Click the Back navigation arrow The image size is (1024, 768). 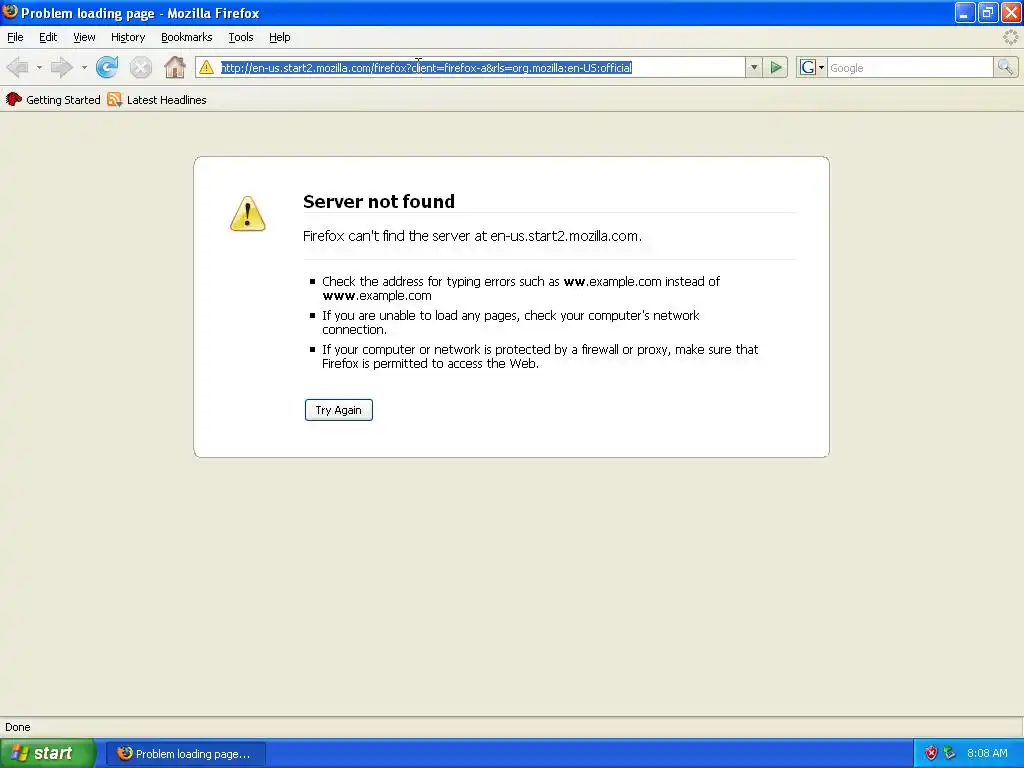pyautogui.click(x=18, y=67)
